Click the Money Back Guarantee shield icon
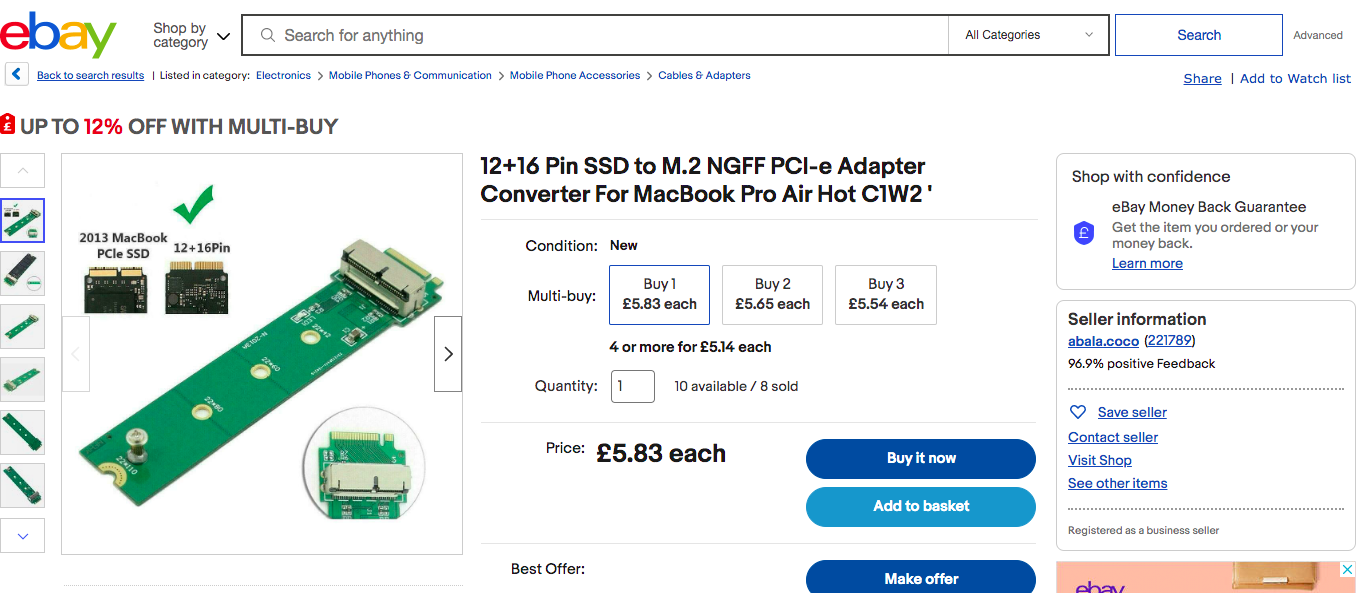The image size is (1361, 593). [x=1084, y=234]
